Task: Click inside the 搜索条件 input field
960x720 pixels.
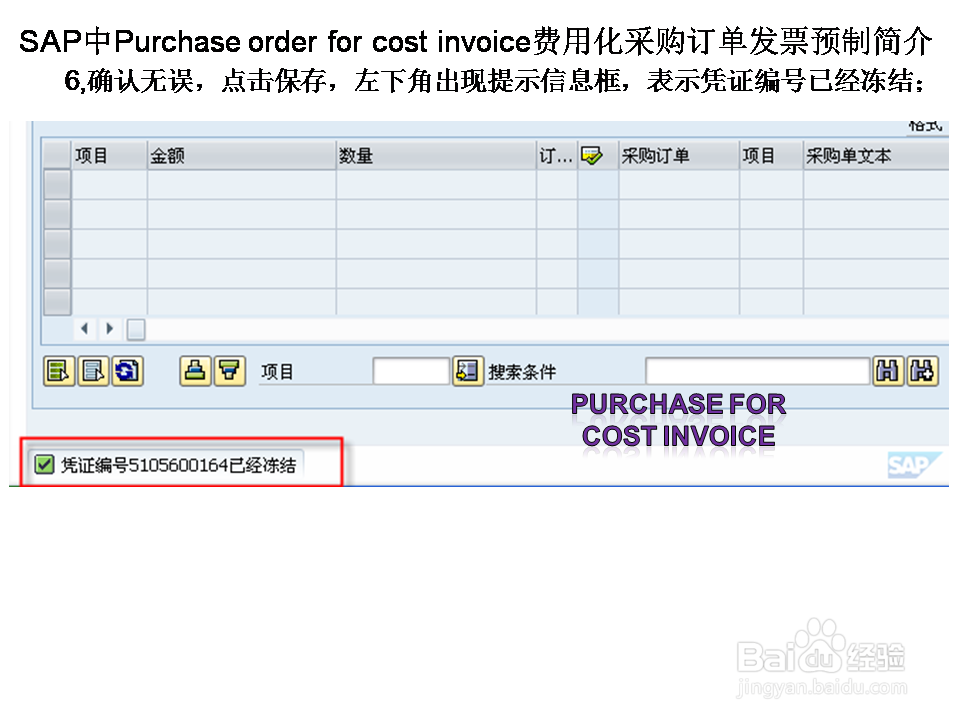Action: click(x=760, y=371)
